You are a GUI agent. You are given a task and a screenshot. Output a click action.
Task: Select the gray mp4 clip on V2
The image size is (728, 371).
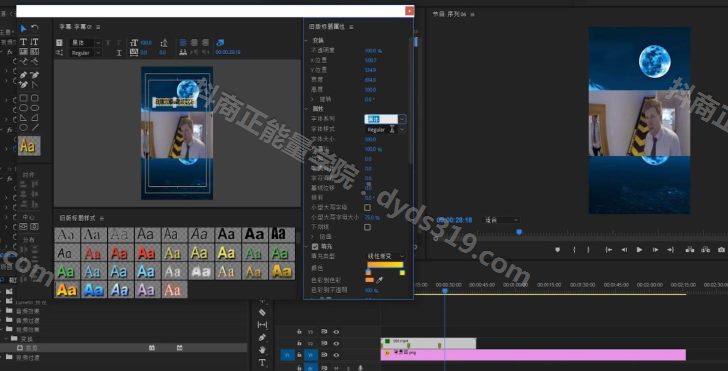point(428,343)
